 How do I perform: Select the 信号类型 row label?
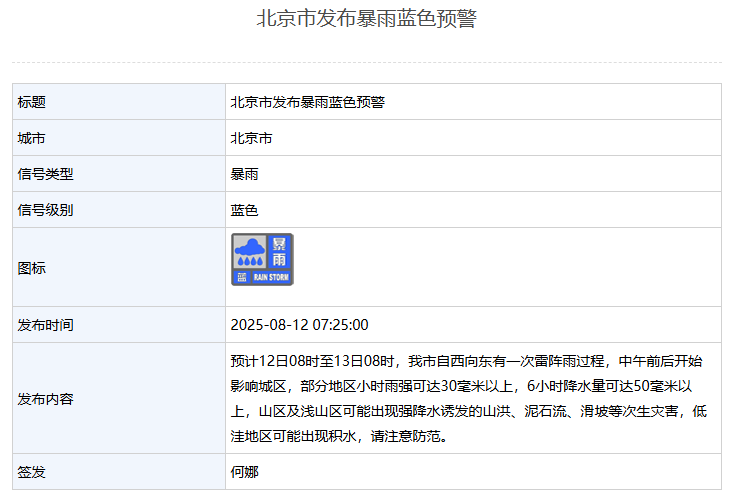(x=46, y=174)
